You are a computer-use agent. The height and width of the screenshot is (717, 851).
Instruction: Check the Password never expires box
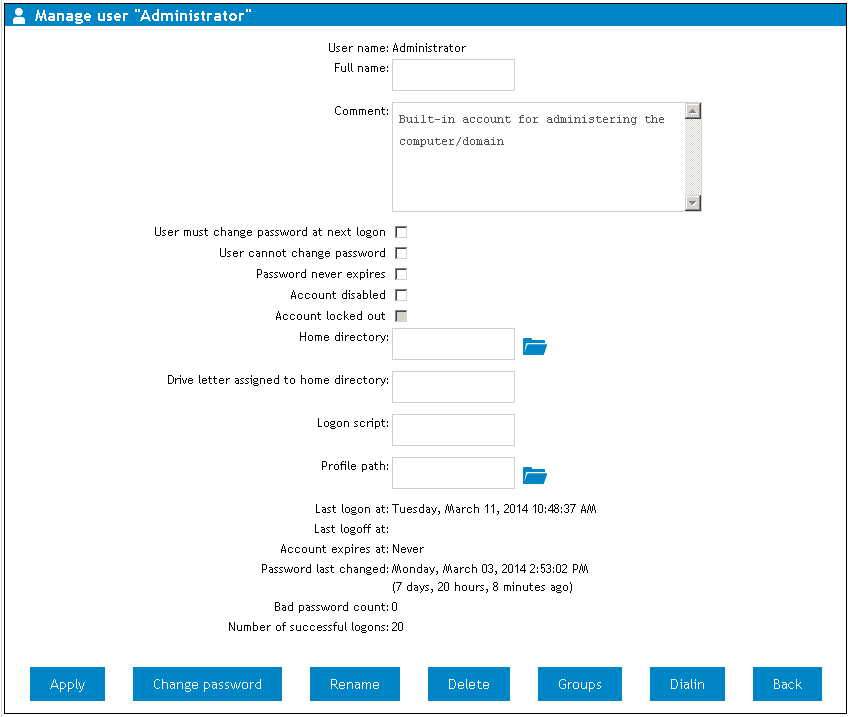(x=401, y=274)
